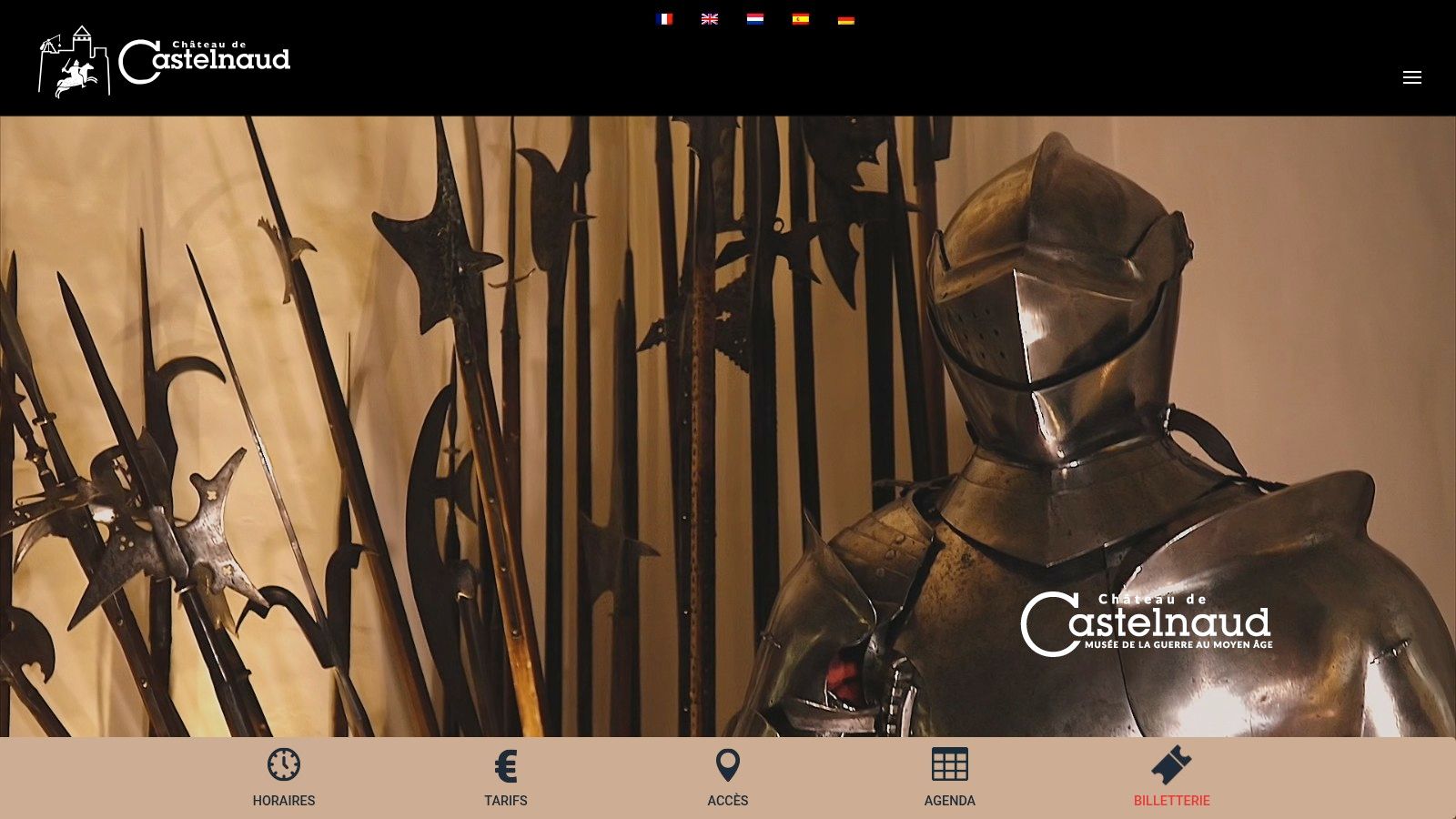Switch to German flag language
Image resolution: width=1456 pixels, height=819 pixels.
(846, 19)
